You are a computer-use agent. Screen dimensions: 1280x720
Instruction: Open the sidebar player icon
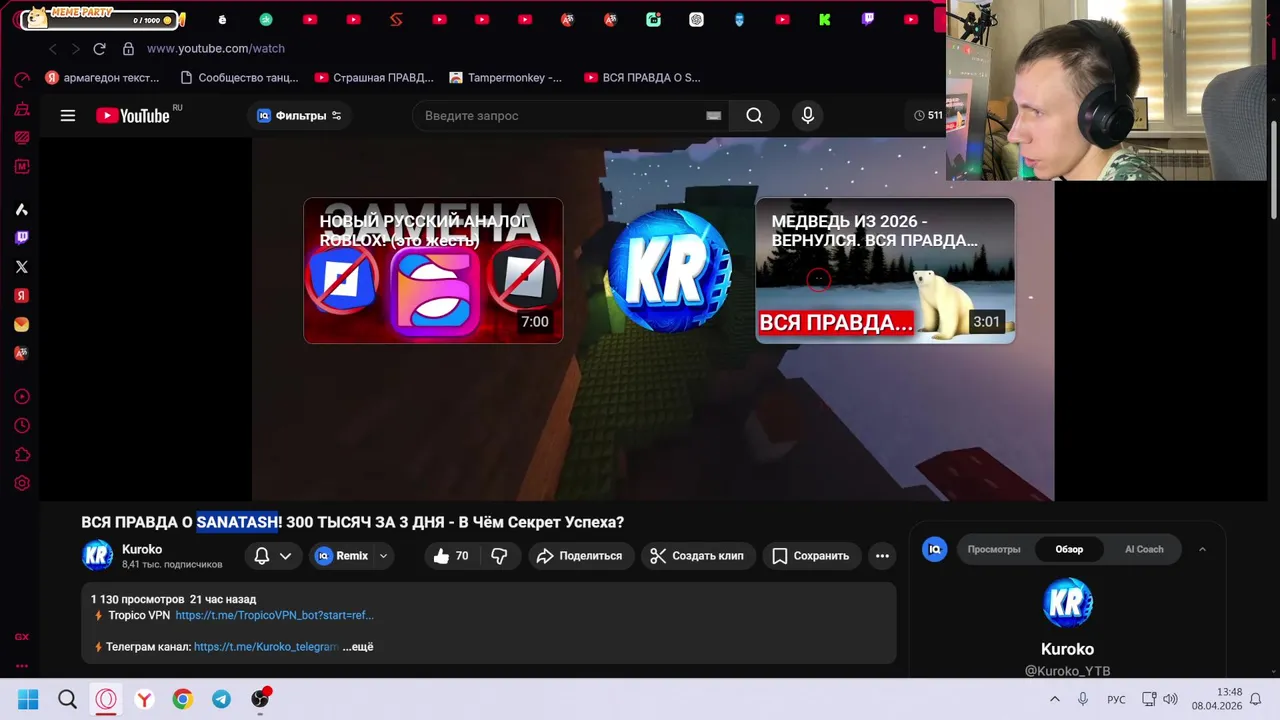[x=21, y=397]
